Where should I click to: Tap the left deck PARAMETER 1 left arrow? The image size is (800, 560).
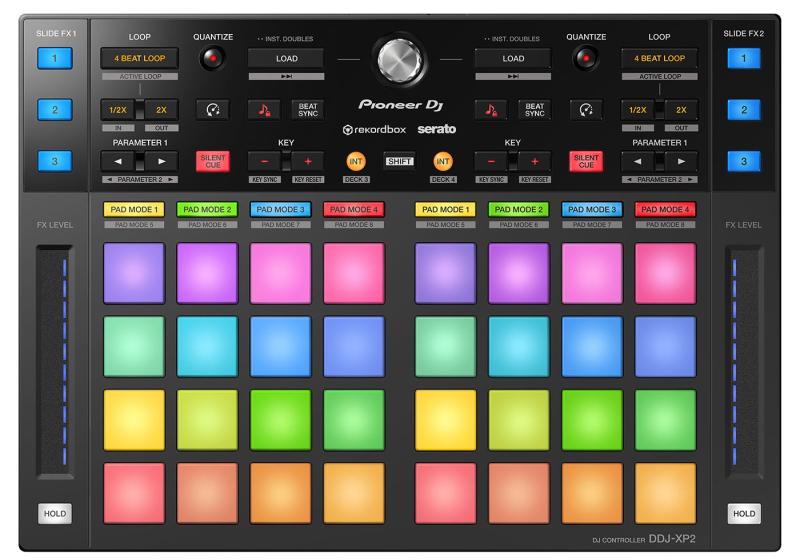pyautogui.click(x=118, y=161)
